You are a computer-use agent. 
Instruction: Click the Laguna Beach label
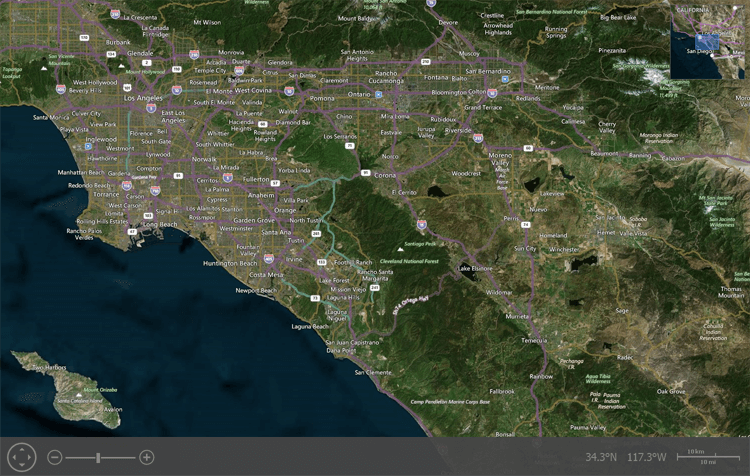tap(310, 326)
